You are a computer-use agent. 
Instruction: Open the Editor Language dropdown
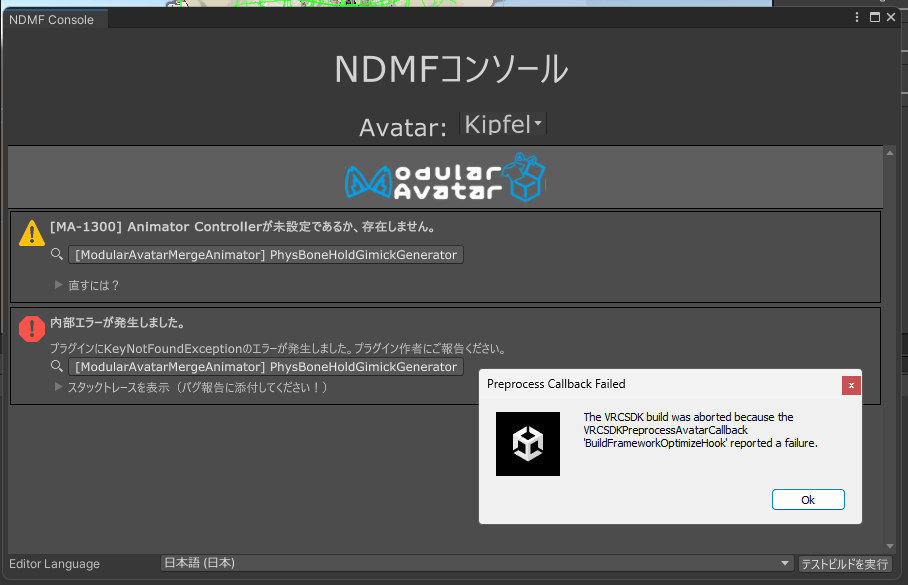(x=477, y=564)
